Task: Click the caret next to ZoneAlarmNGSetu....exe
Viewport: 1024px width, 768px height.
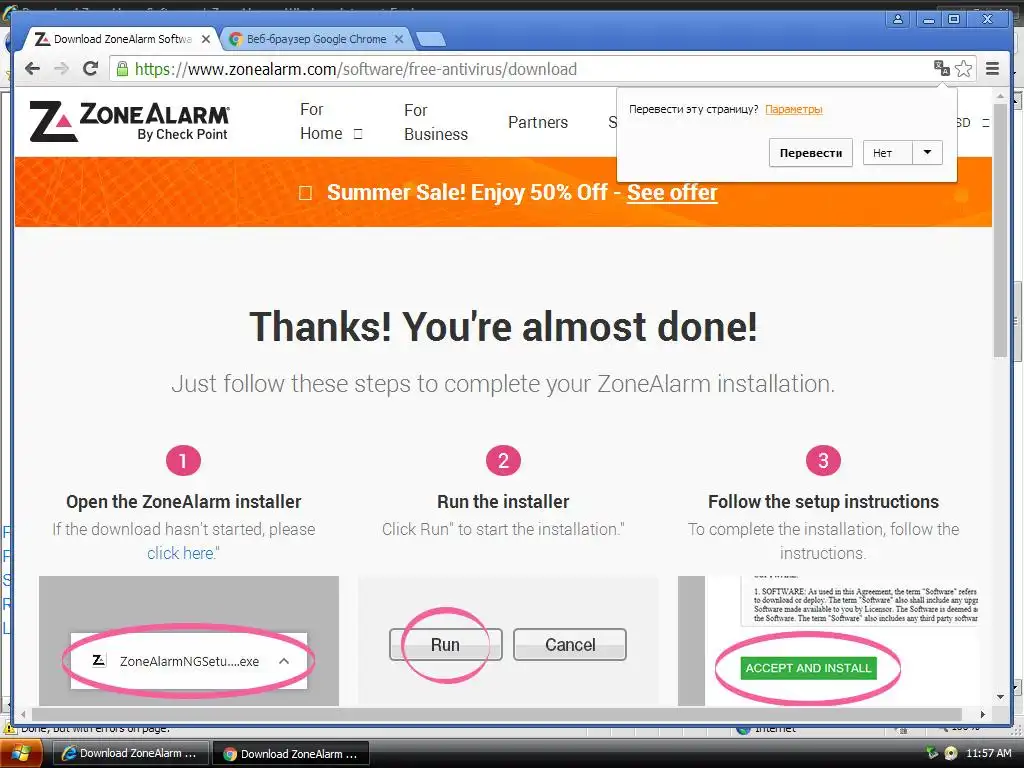Action: 284,661
